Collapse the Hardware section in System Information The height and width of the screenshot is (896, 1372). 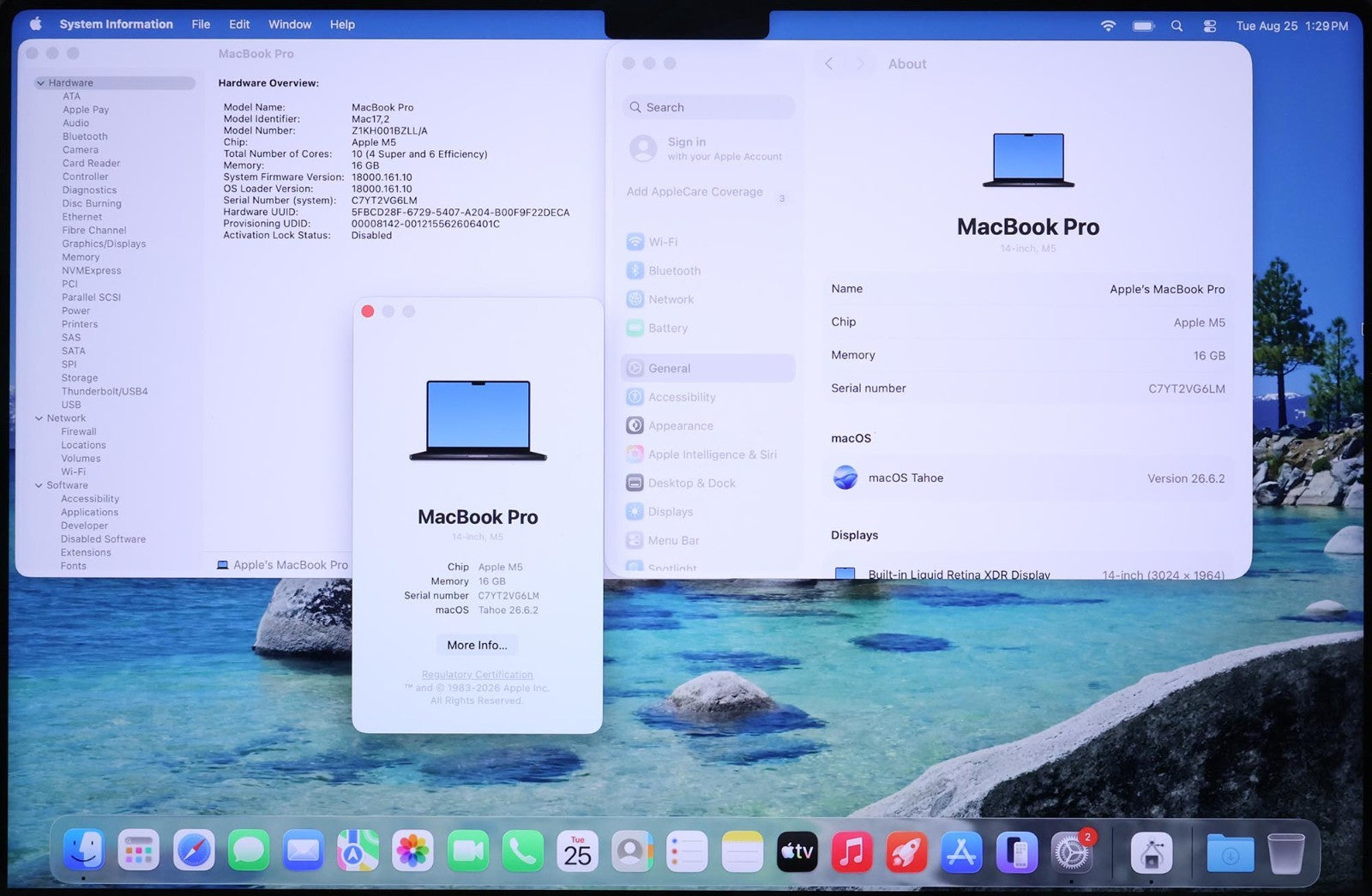[x=40, y=83]
